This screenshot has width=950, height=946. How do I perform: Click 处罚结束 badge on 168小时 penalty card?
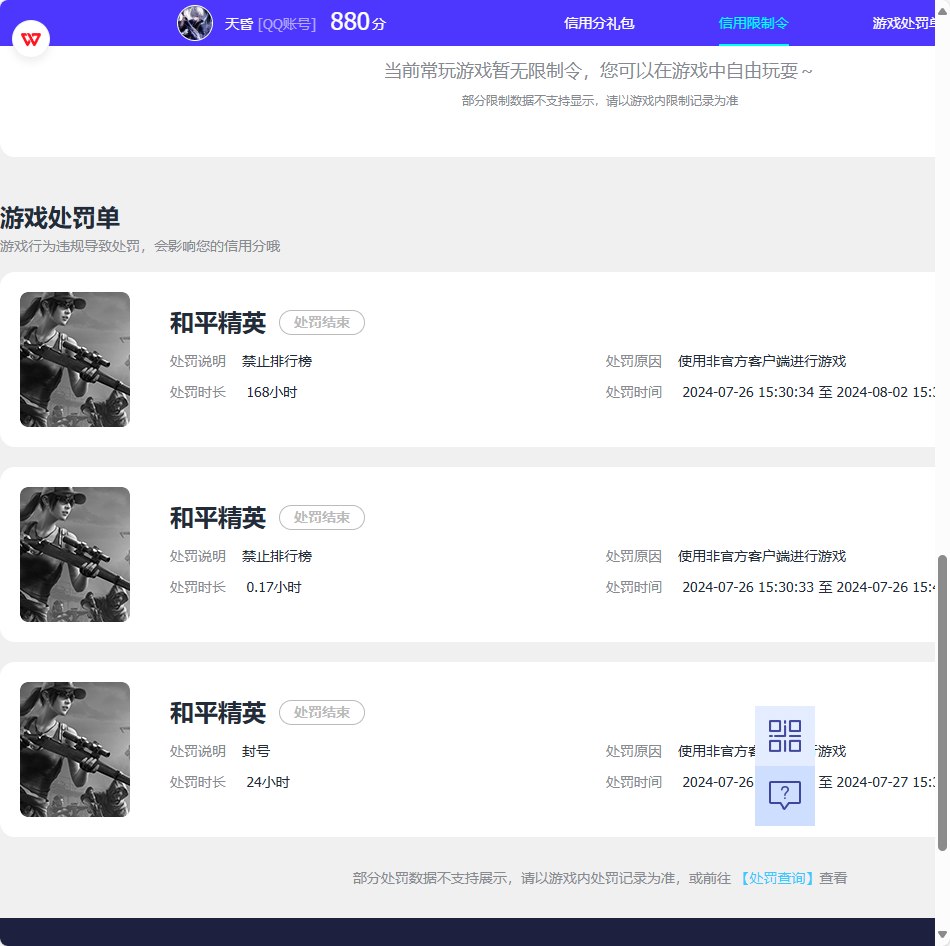(x=322, y=322)
